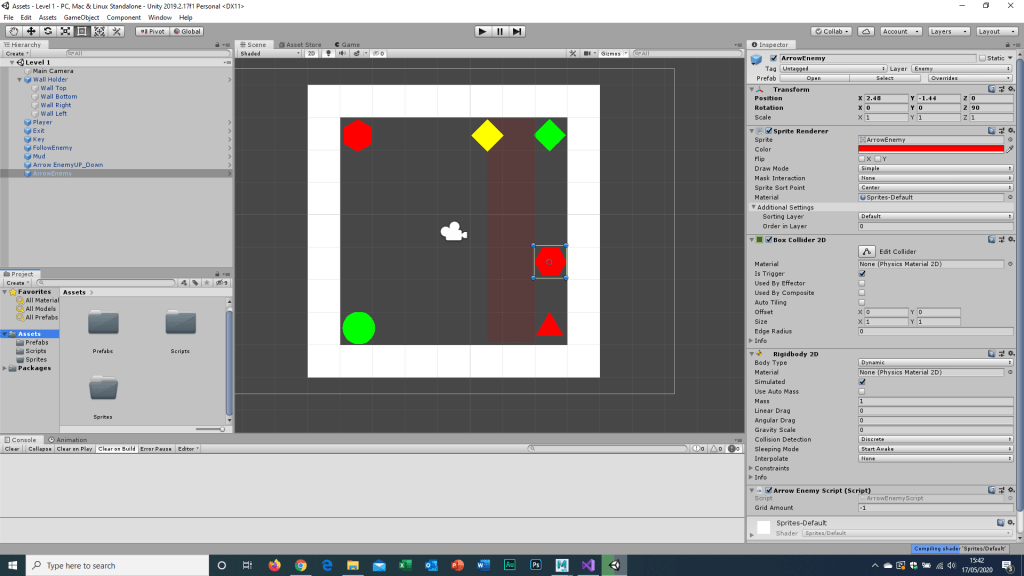Pick color with the eyedropper icon

[1010, 149]
